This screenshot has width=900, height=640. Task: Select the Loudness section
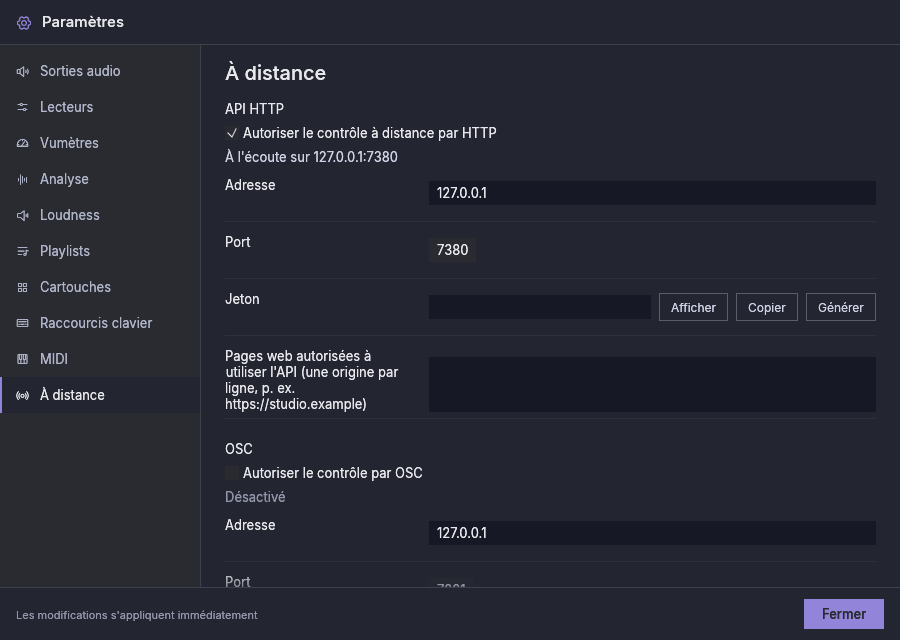(x=100, y=215)
